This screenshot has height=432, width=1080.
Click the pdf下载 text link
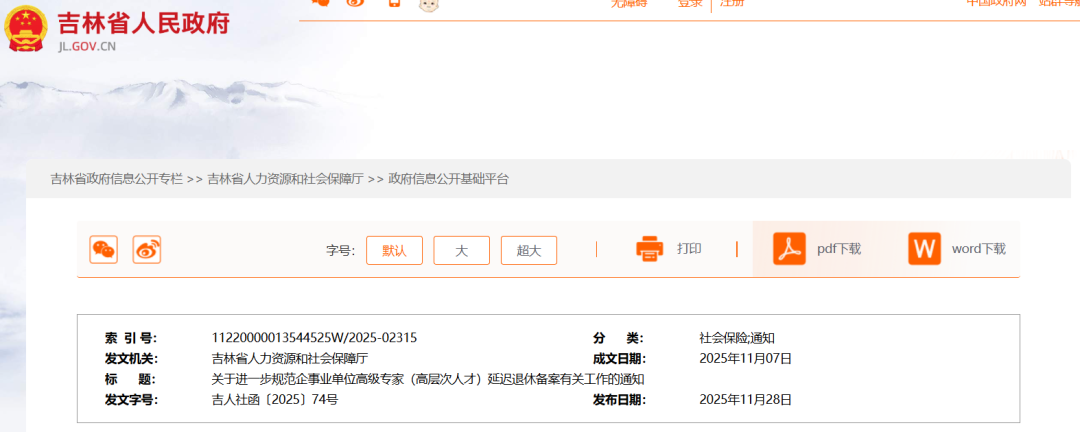click(838, 249)
